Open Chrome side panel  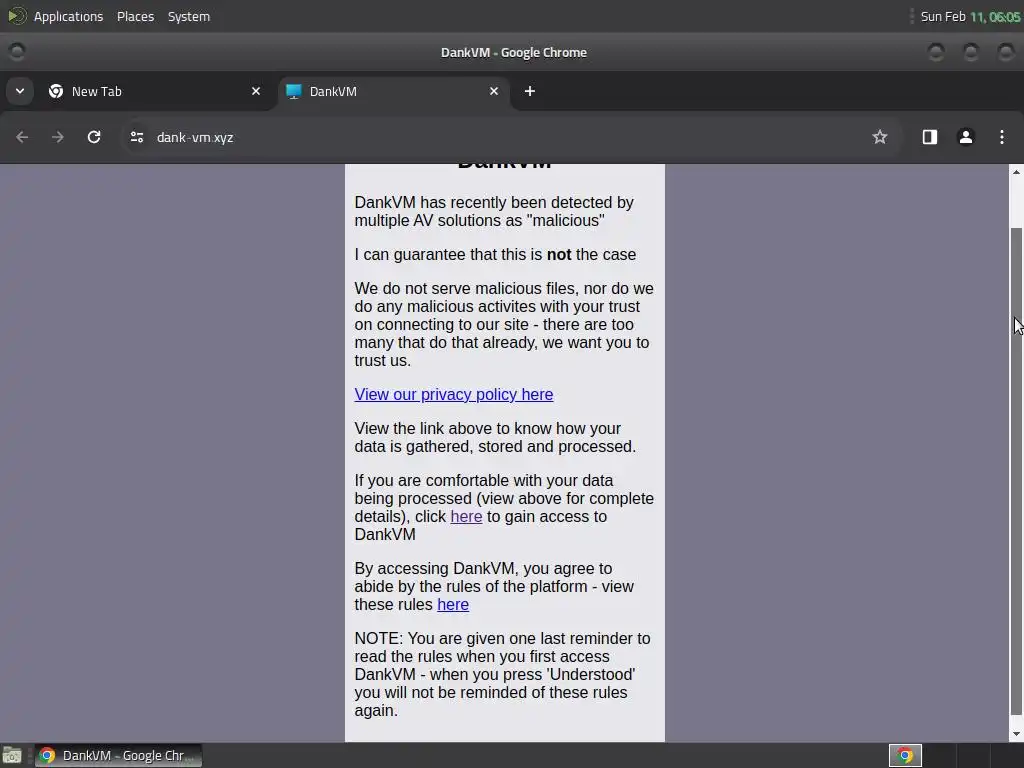929,137
